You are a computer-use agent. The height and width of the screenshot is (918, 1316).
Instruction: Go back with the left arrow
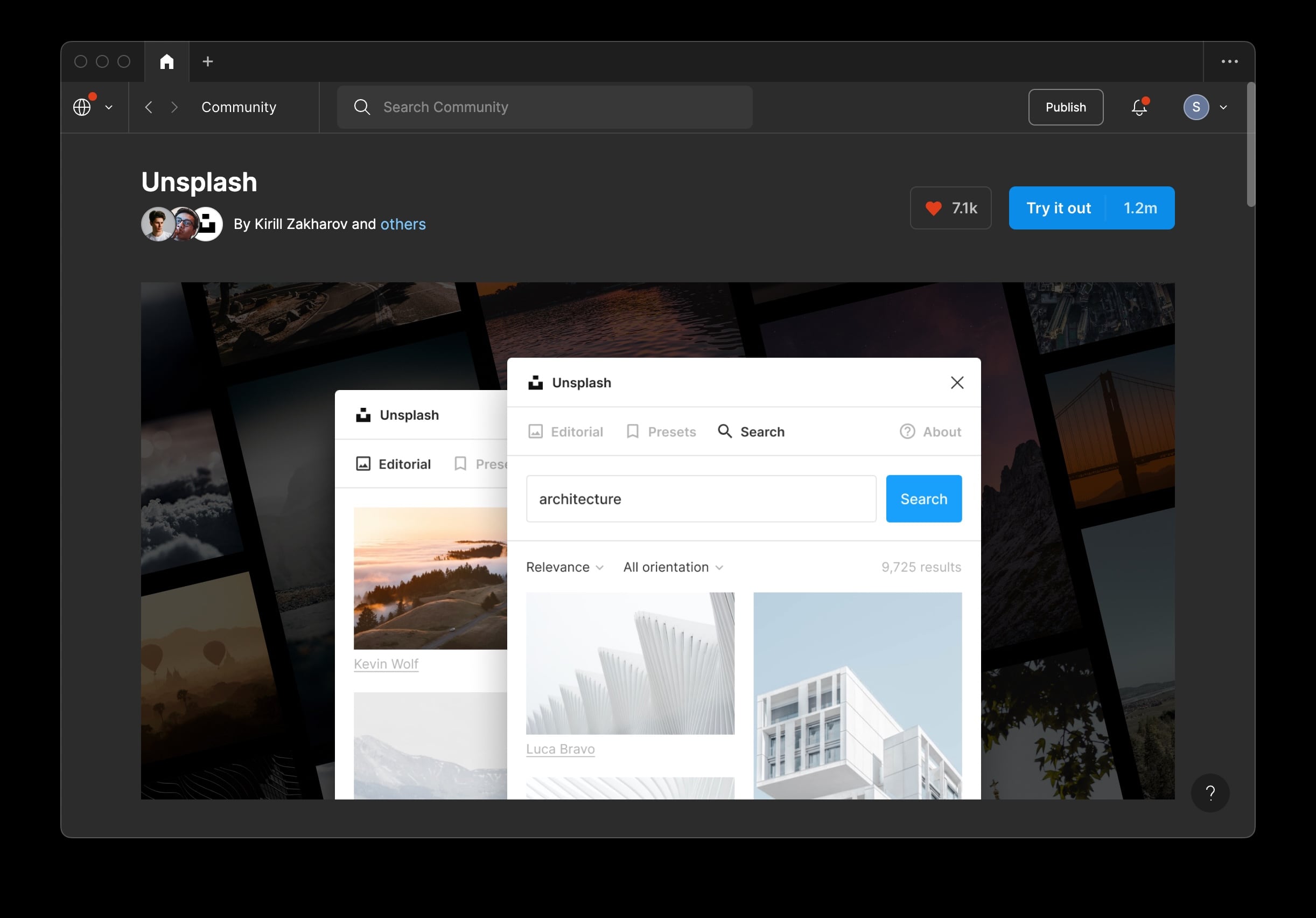(x=149, y=107)
